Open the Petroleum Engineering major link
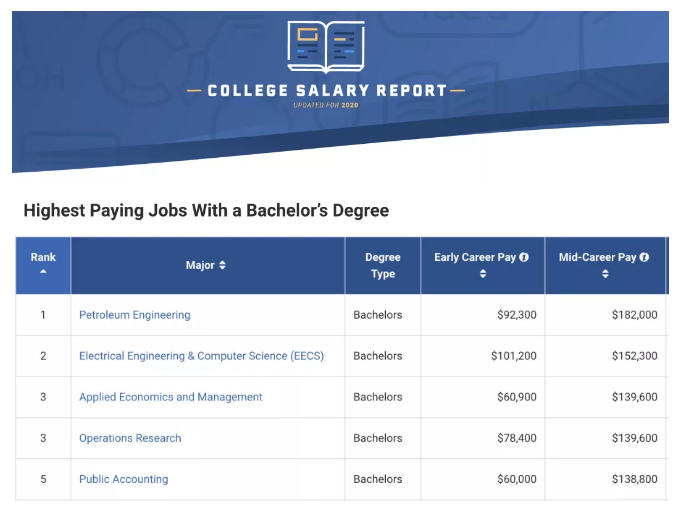The height and width of the screenshot is (506, 690). coord(135,315)
